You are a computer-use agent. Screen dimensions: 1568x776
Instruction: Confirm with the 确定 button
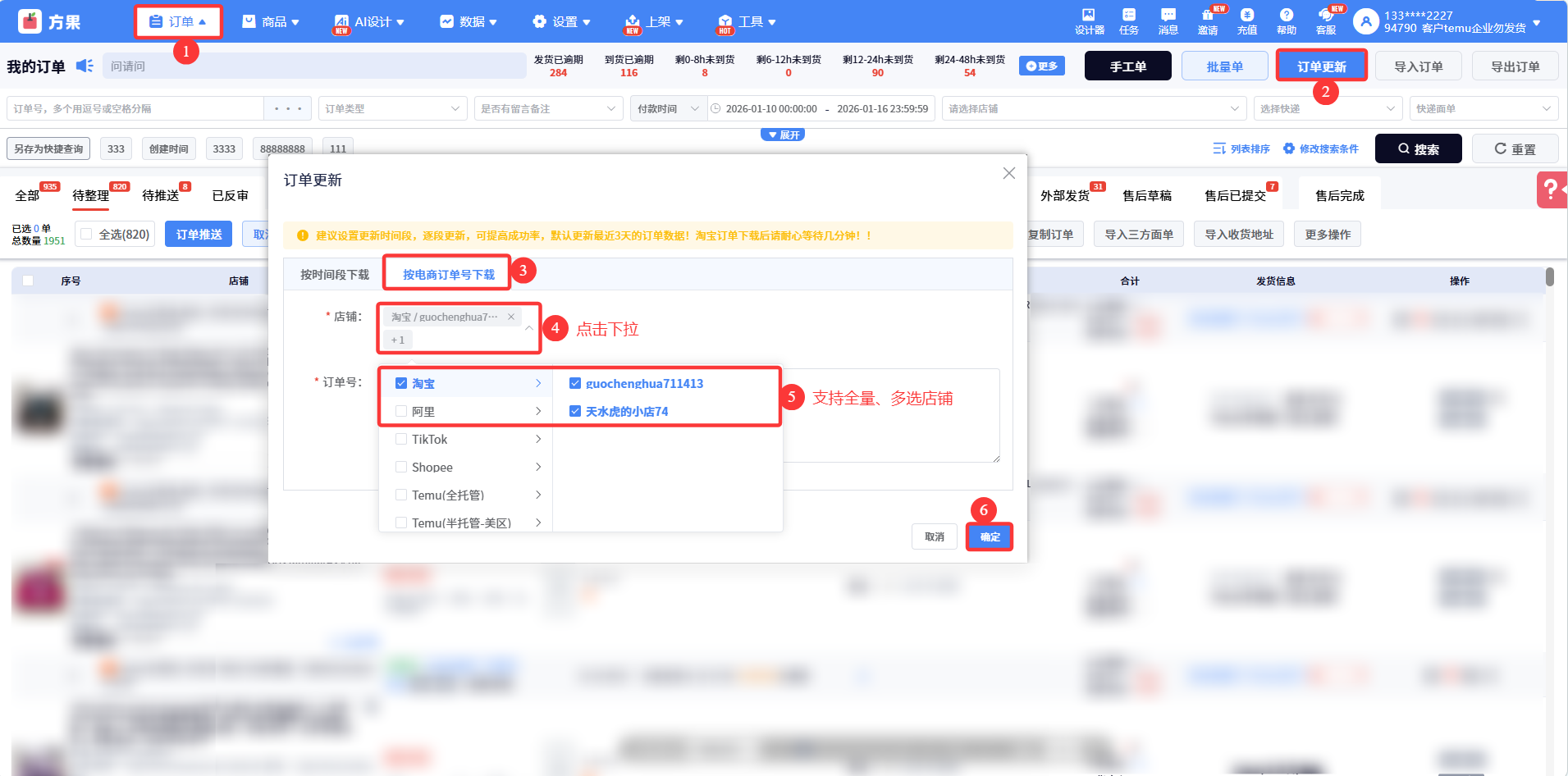click(990, 536)
